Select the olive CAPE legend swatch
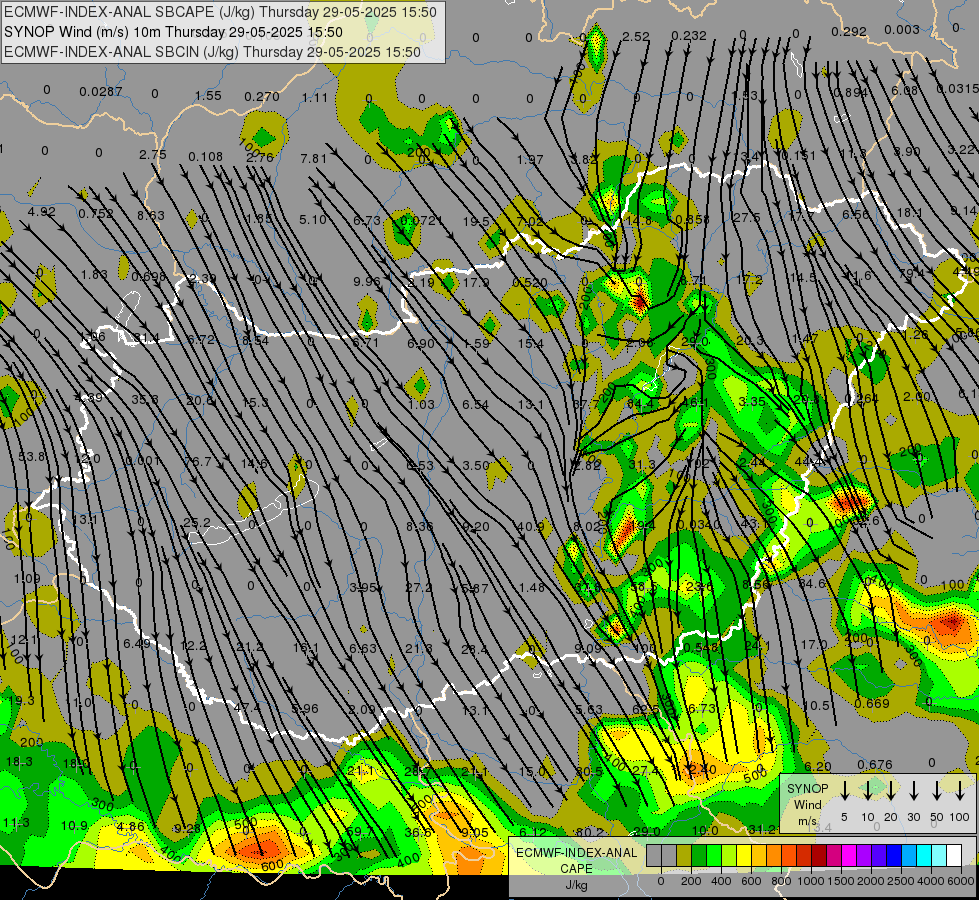This screenshot has height=900, width=979. tap(684, 856)
